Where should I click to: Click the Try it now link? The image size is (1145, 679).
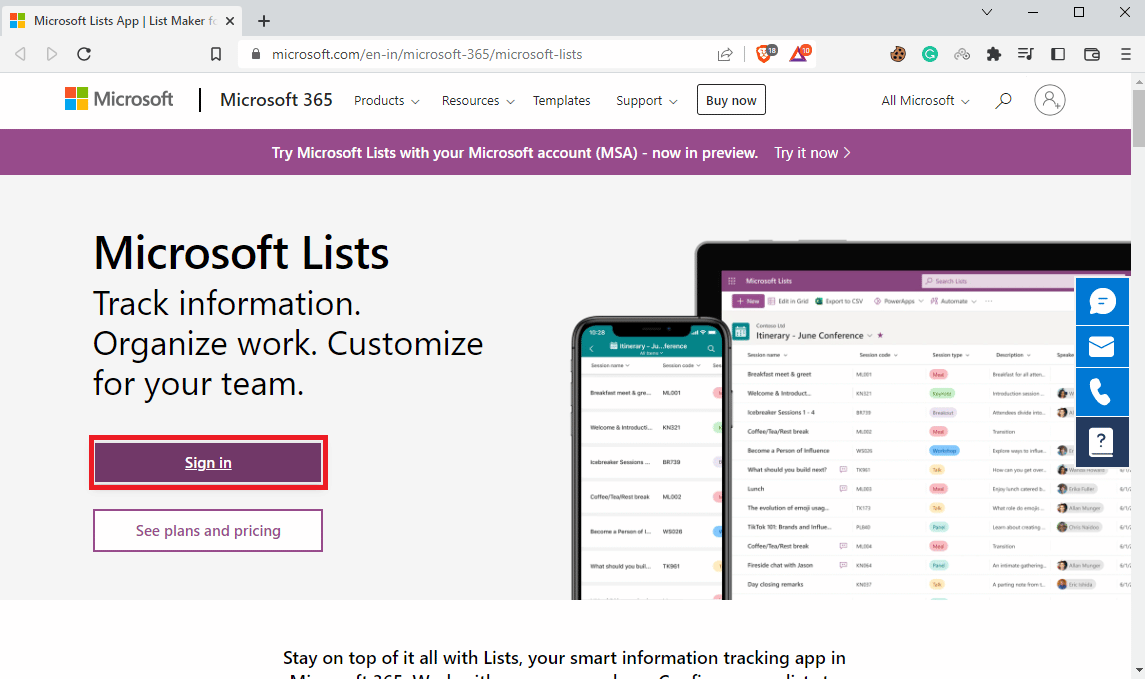[812, 153]
